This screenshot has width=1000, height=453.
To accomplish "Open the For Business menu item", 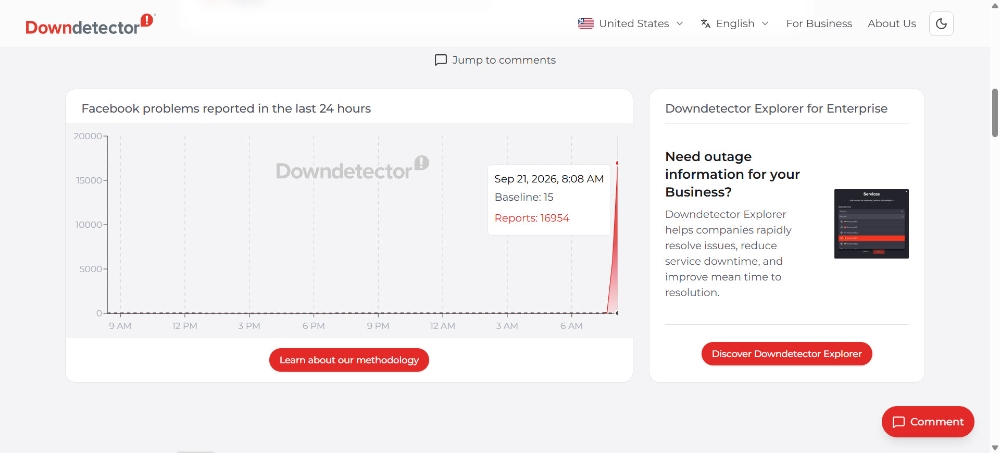I will pos(819,24).
